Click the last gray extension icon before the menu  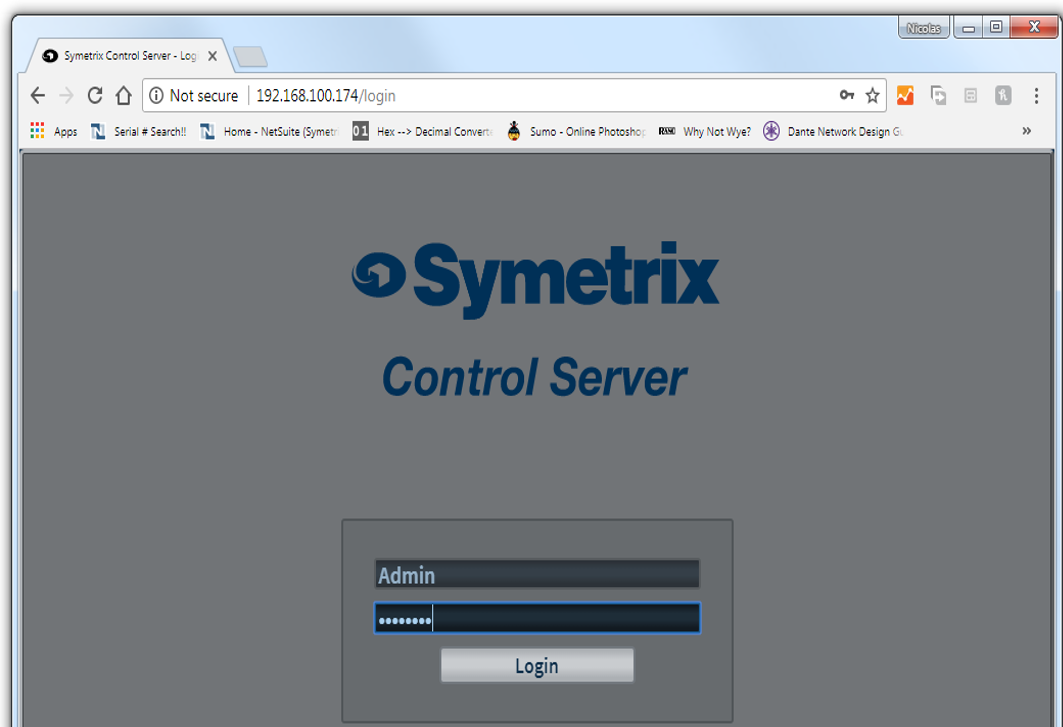(x=1003, y=96)
